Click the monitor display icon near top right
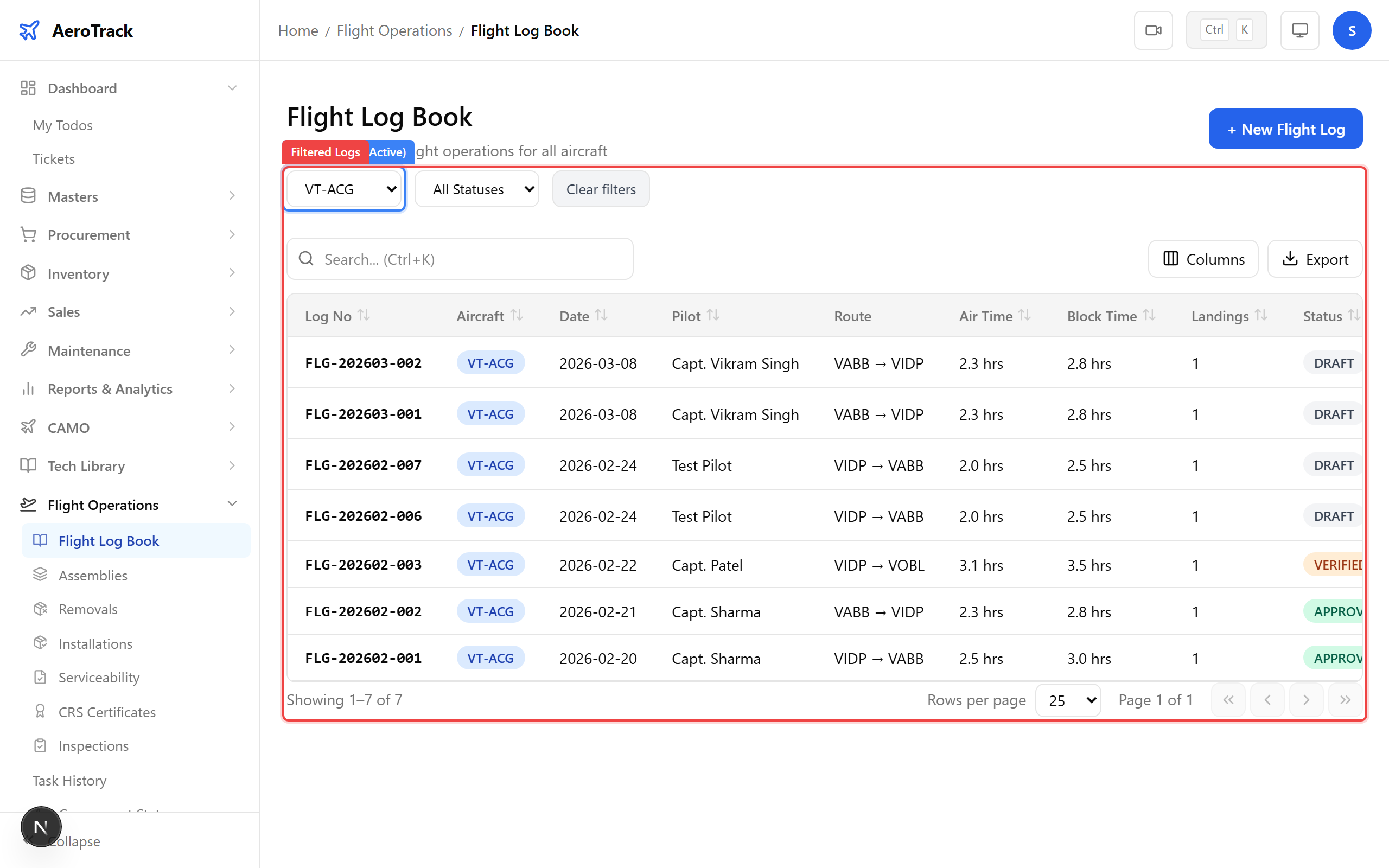 (1299, 30)
